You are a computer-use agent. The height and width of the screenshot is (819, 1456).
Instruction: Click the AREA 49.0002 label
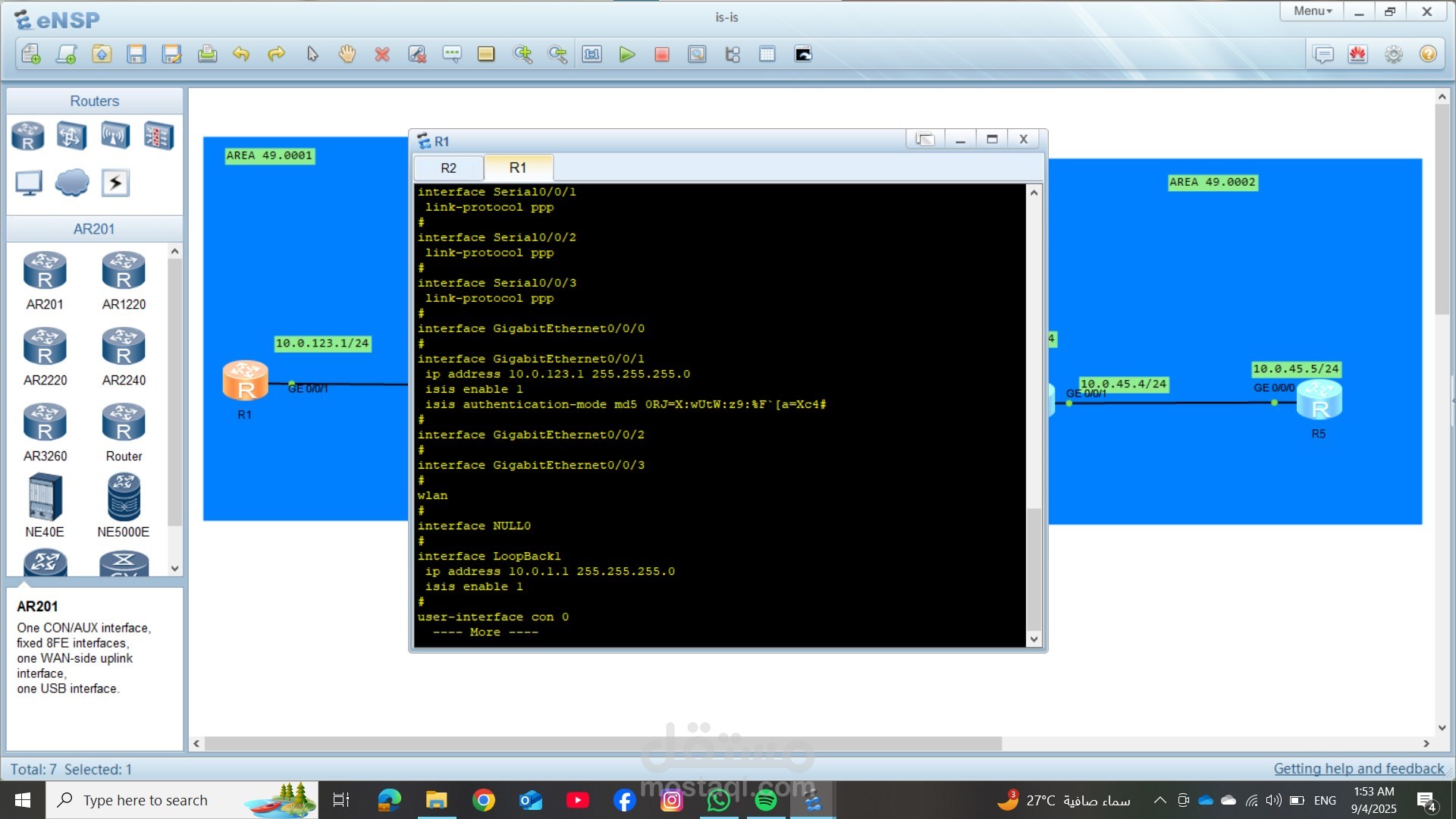pos(1213,182)
